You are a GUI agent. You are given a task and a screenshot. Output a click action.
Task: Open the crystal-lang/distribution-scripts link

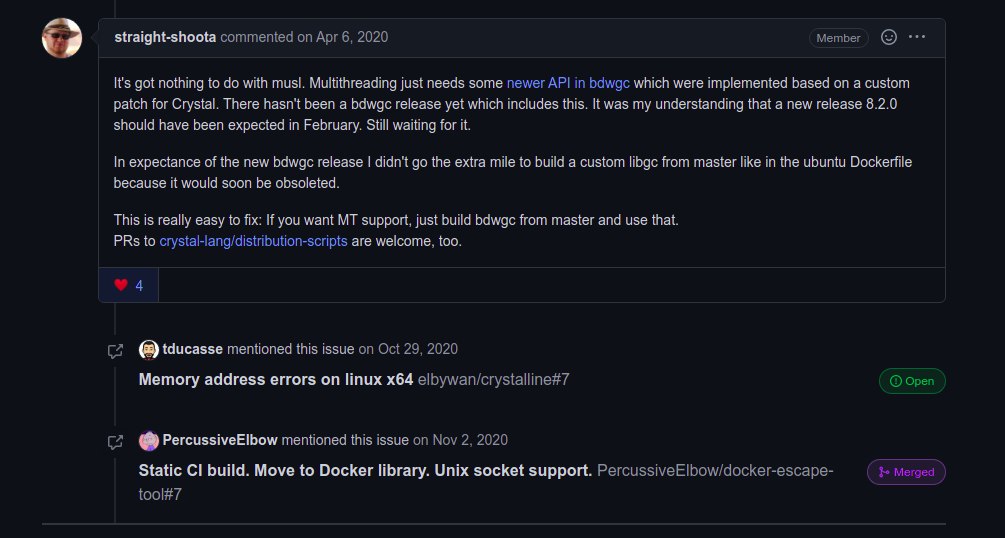(x=253, y=241)
